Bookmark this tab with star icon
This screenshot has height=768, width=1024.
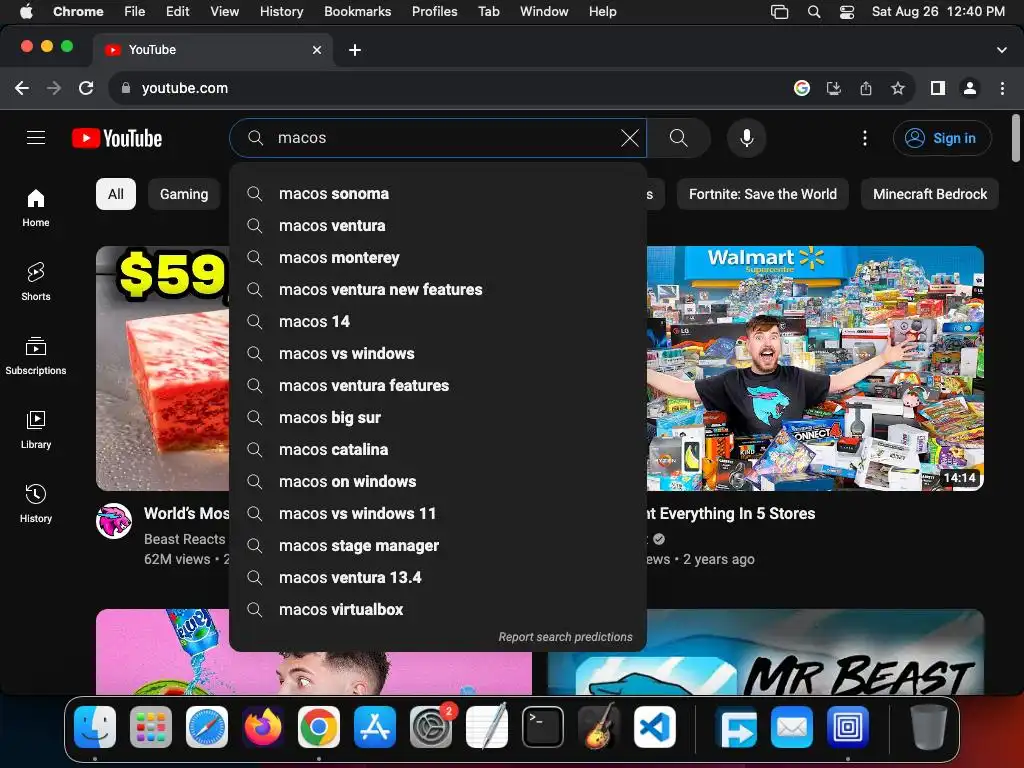(x=898, y=88)
